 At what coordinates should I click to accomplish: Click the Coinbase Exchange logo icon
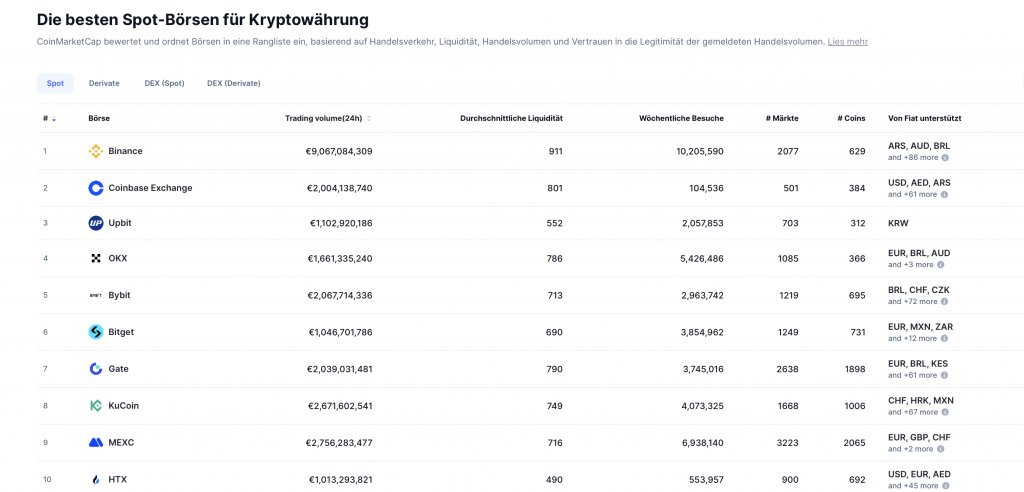click(x=96, y=188)
